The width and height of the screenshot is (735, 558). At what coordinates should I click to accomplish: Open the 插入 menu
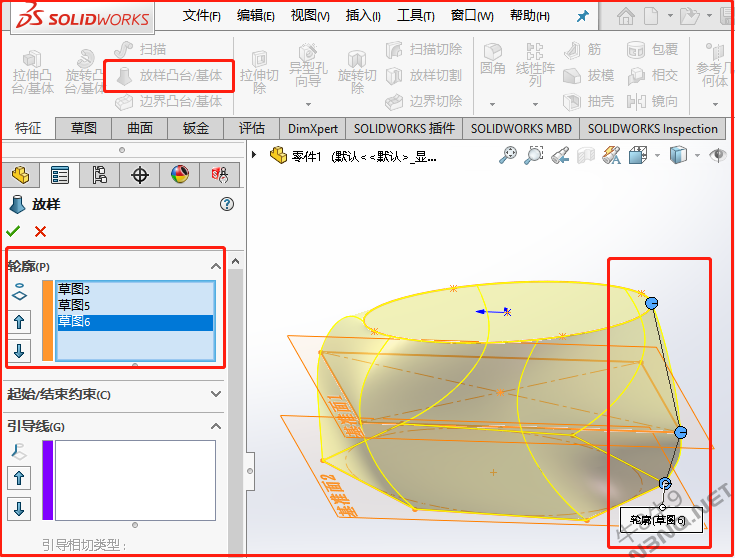[362, 16]
